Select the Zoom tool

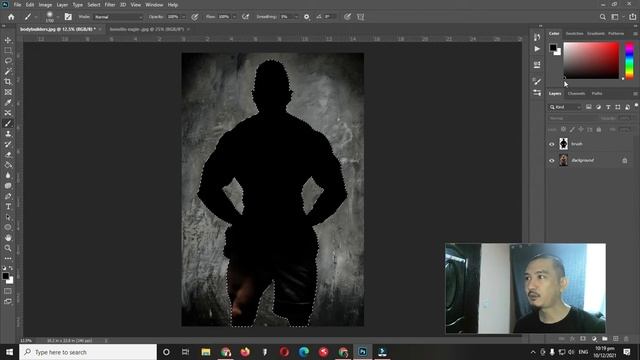pyautogui.click(x=8, y=248)
